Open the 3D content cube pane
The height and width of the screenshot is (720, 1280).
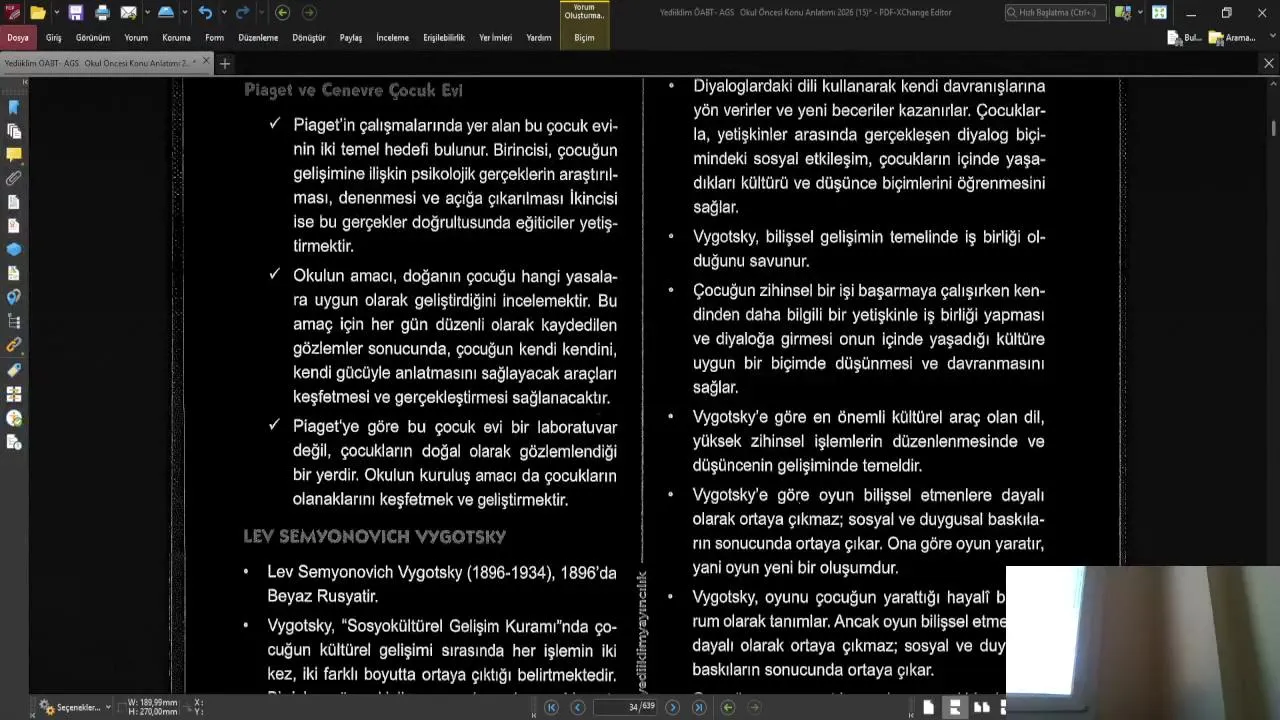(x=14, y=250)
